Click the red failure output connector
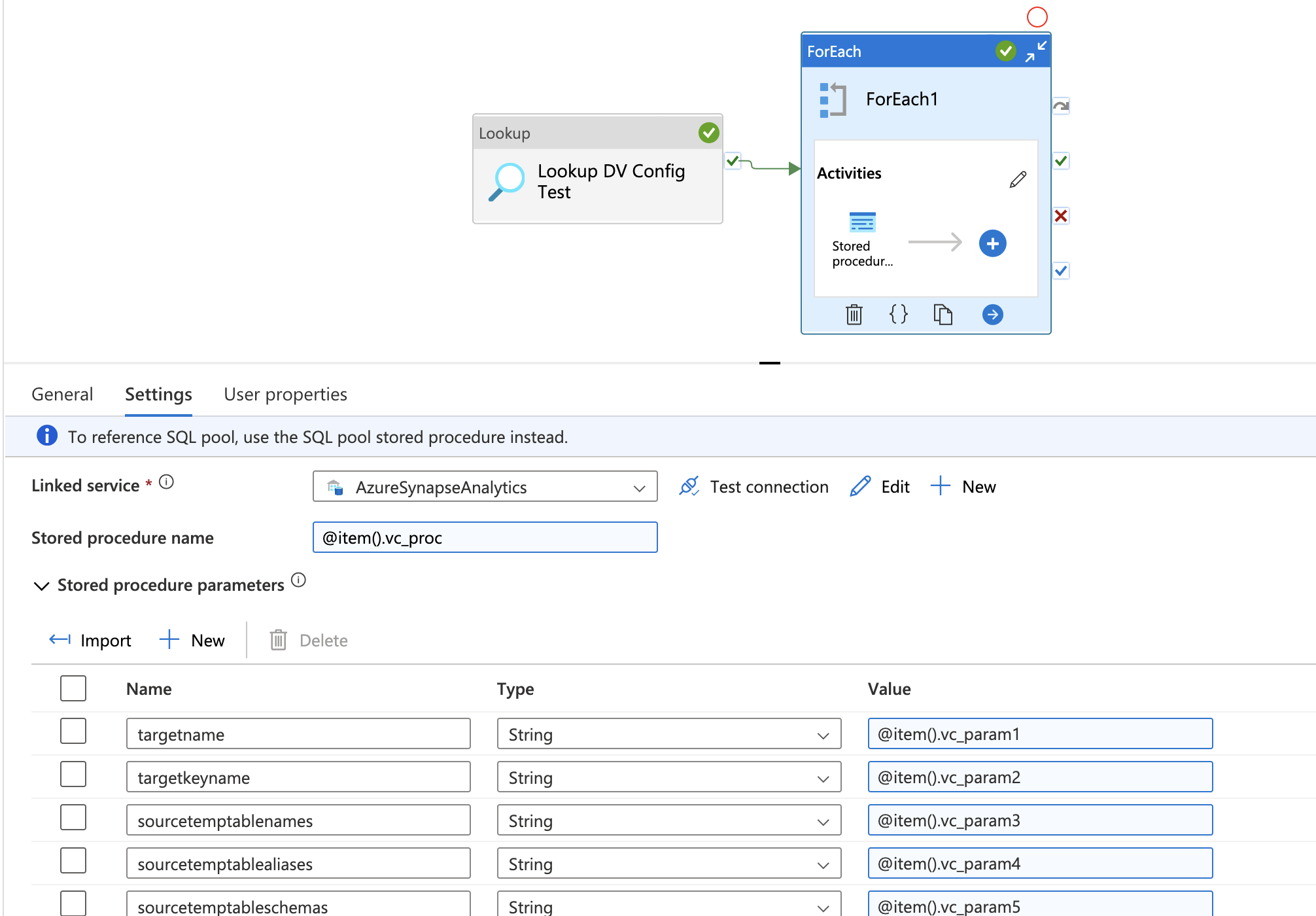This screenshot has height=916, width=1316. click(x=1061, y=216)
